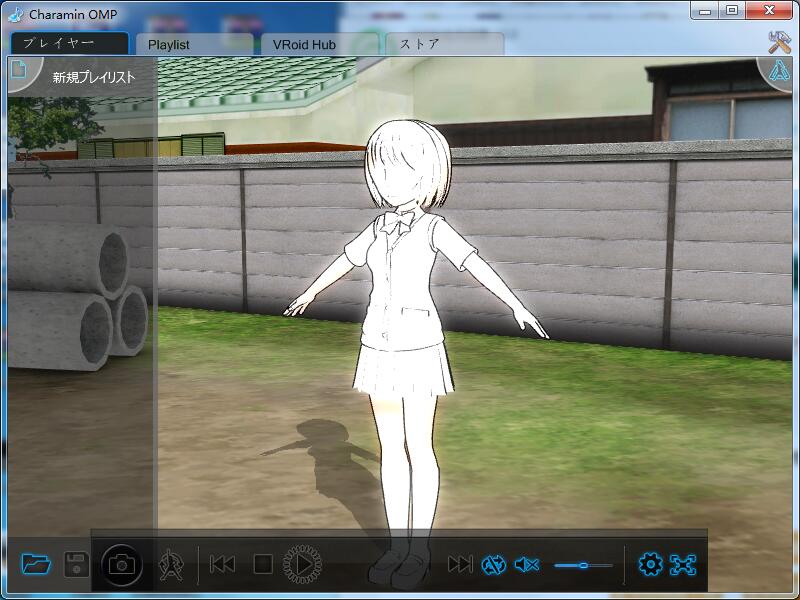Switch to the プレイヤー tab

[70, 44]
